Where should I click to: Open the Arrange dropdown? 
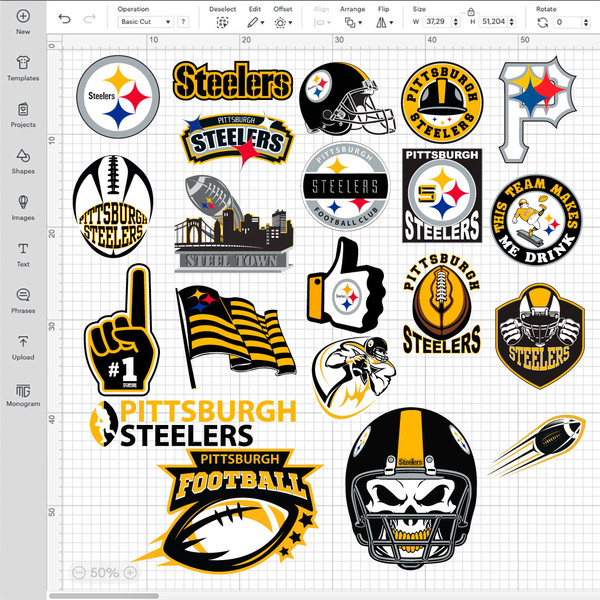click(x=353, y=23)
